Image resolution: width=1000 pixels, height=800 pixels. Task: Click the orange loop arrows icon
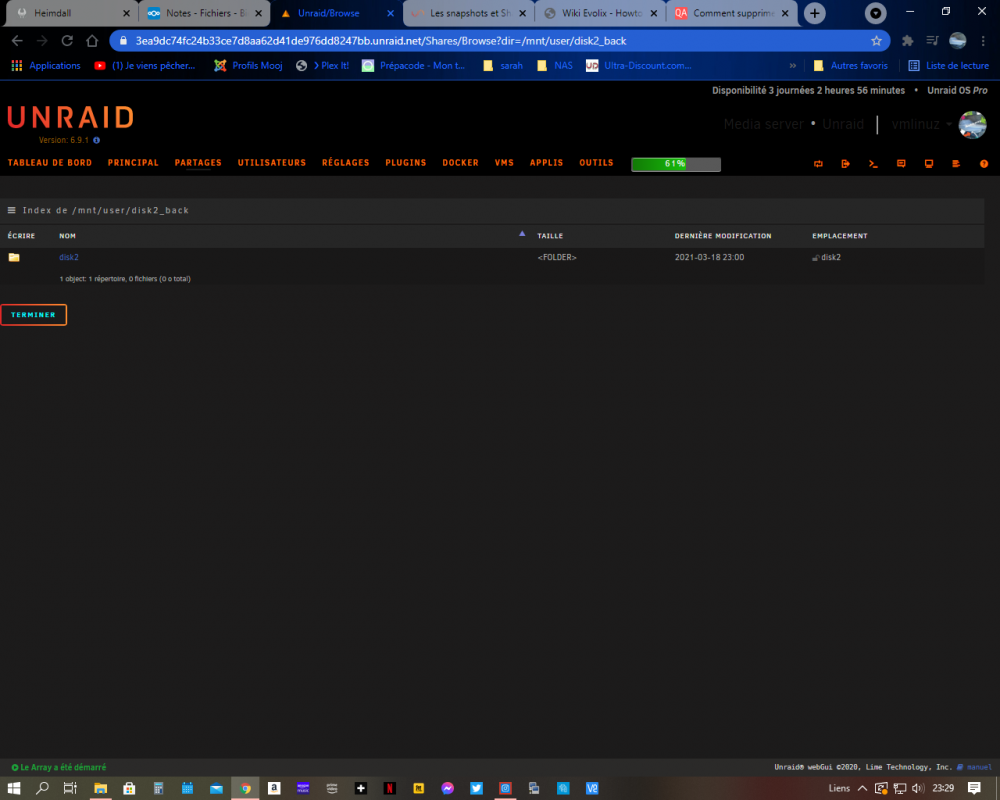[818, 164]
